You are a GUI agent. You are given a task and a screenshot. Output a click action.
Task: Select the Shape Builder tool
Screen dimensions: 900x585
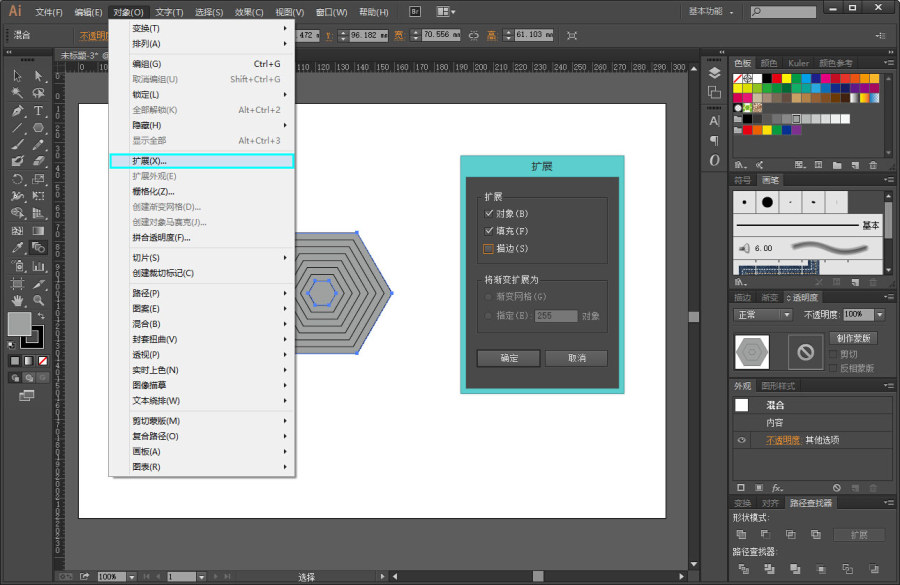coord(17,213)
